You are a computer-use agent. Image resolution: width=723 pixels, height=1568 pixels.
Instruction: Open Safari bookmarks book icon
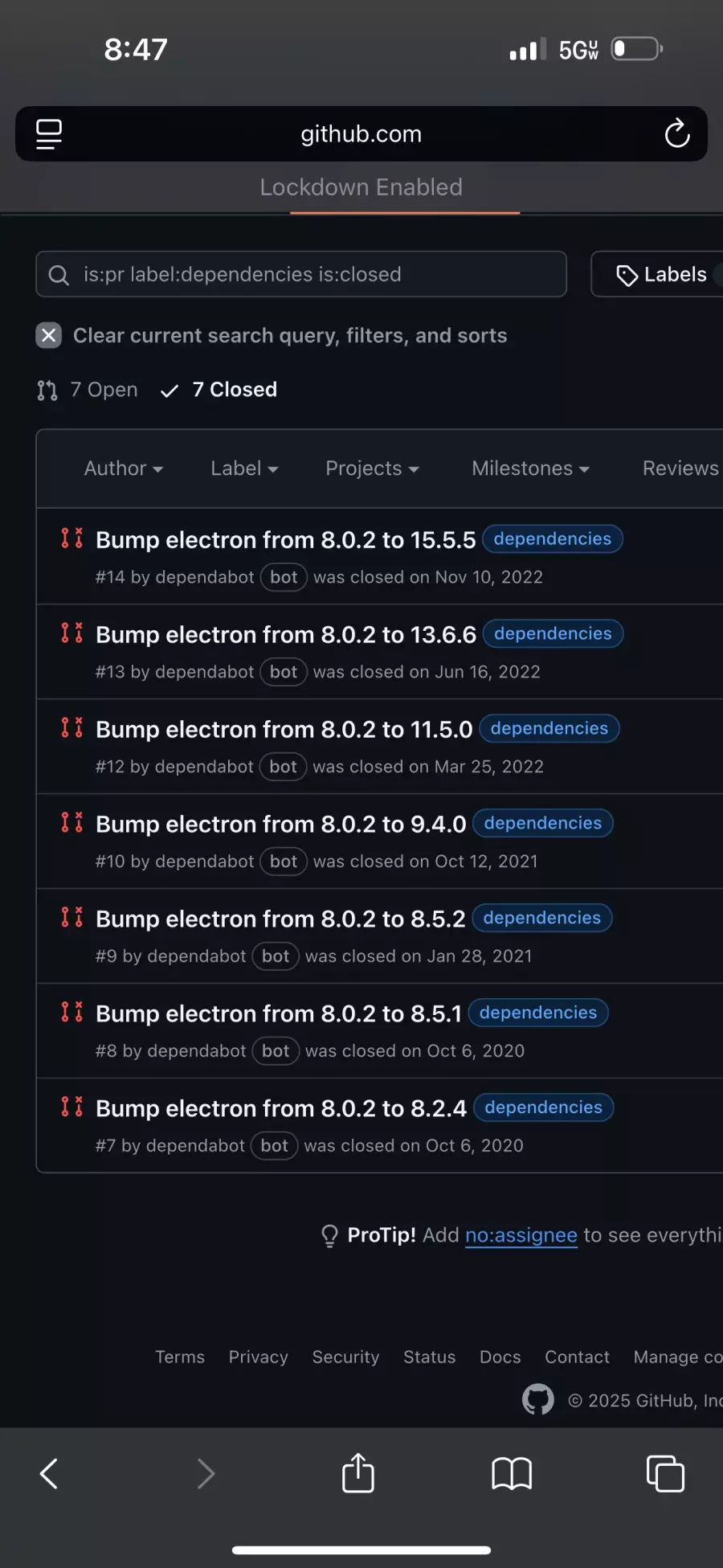click(x=512, y=1473)
